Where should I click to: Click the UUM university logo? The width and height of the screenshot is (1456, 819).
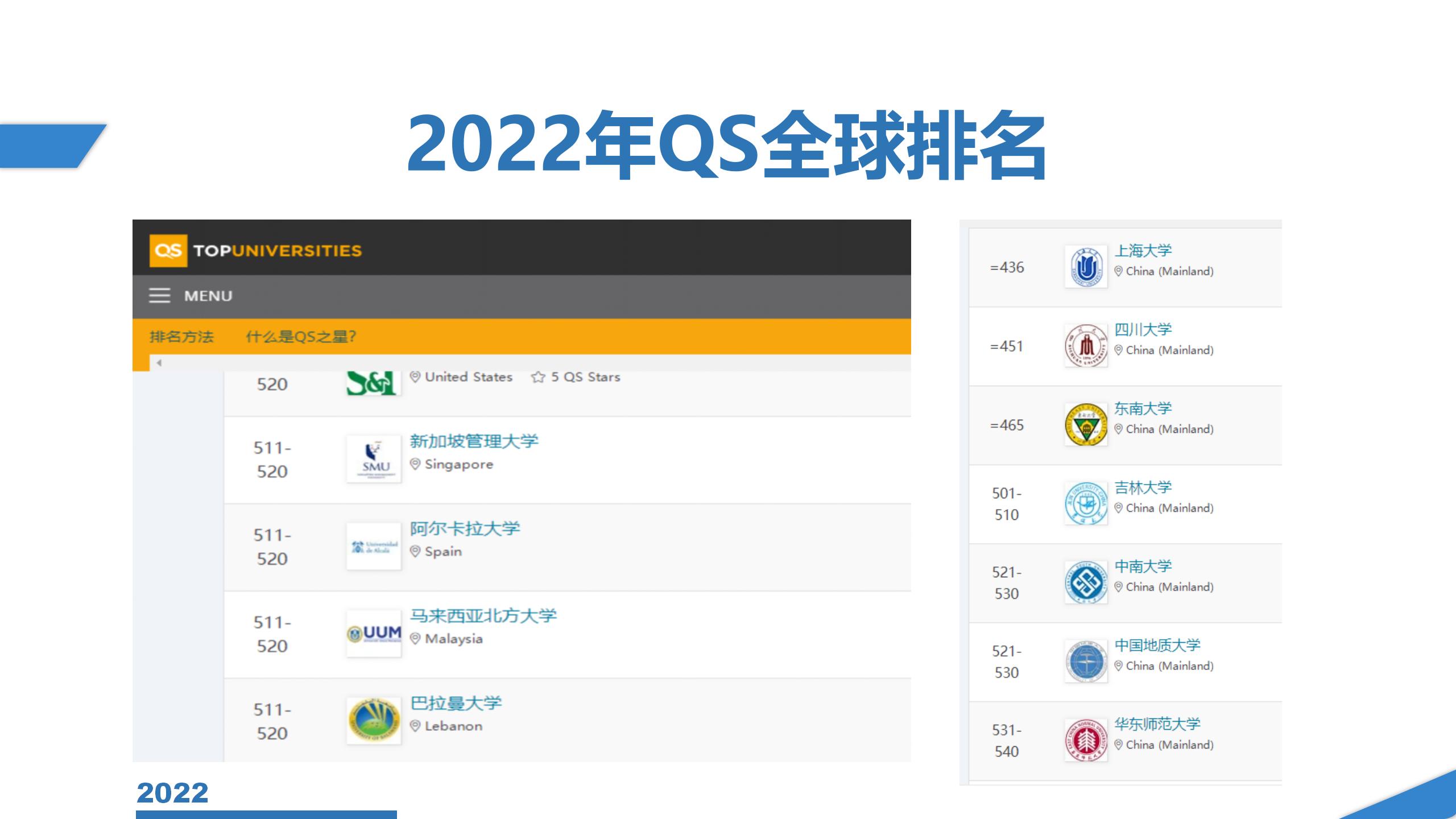click(x=374, y=634)
